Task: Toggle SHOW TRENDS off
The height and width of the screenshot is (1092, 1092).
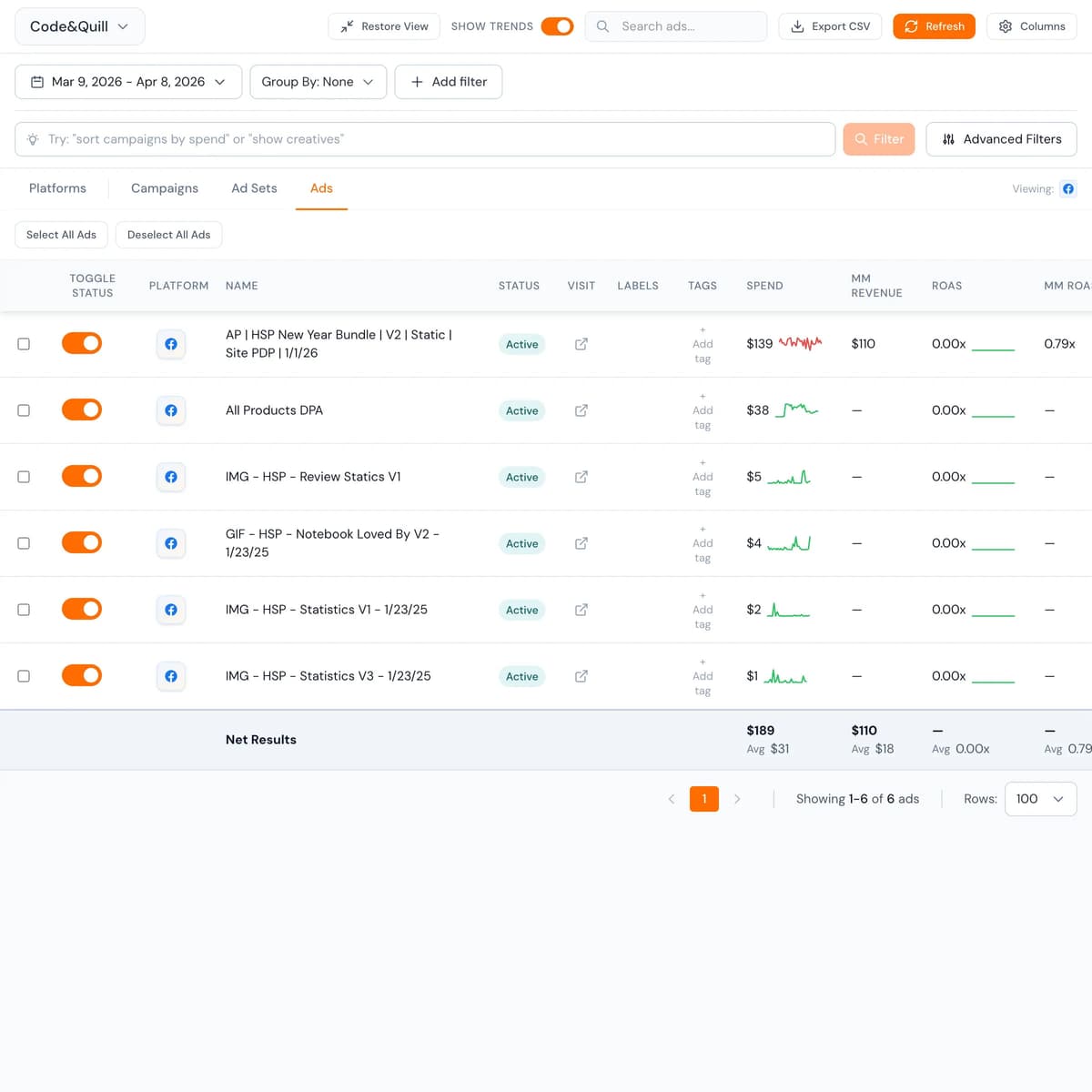Action: pos(557,26)
